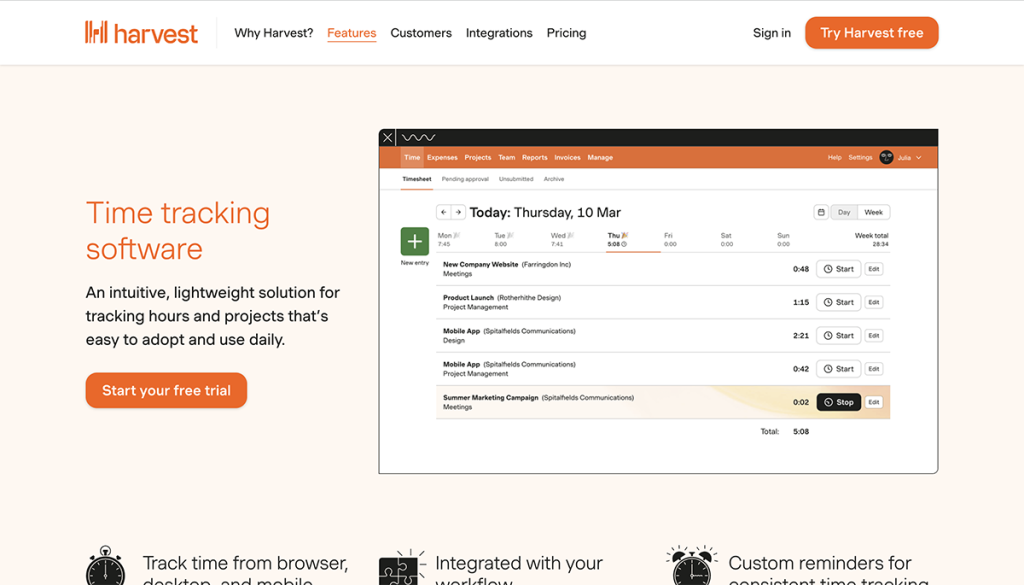This screenshot has height=585, width=1024.
Task: Select Thu in the week row
Action: click(x=618, y=240)
